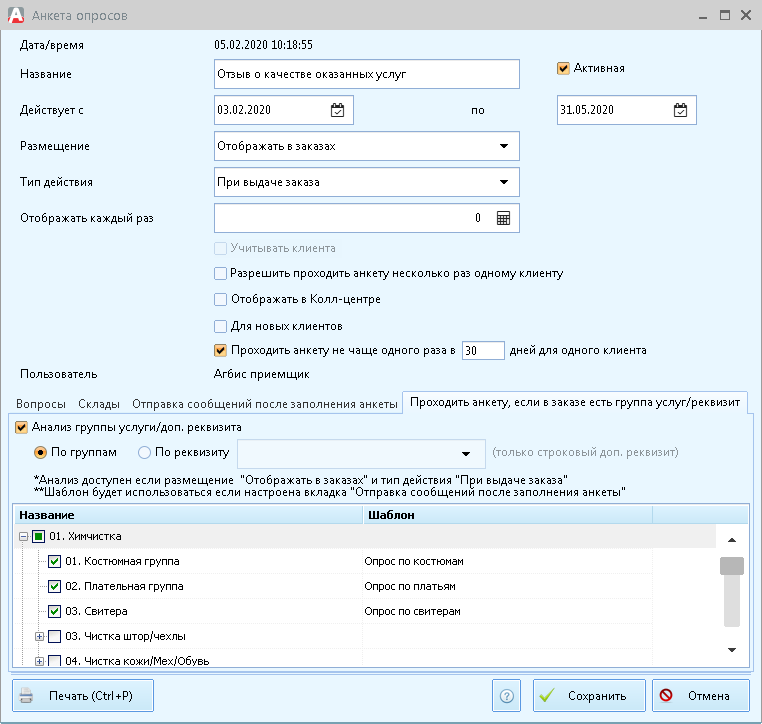This screenshot has width=762, height=724.
Task: Uncheck '01. Костюмная группа' row checkbox
Action: tap(54, 562)
